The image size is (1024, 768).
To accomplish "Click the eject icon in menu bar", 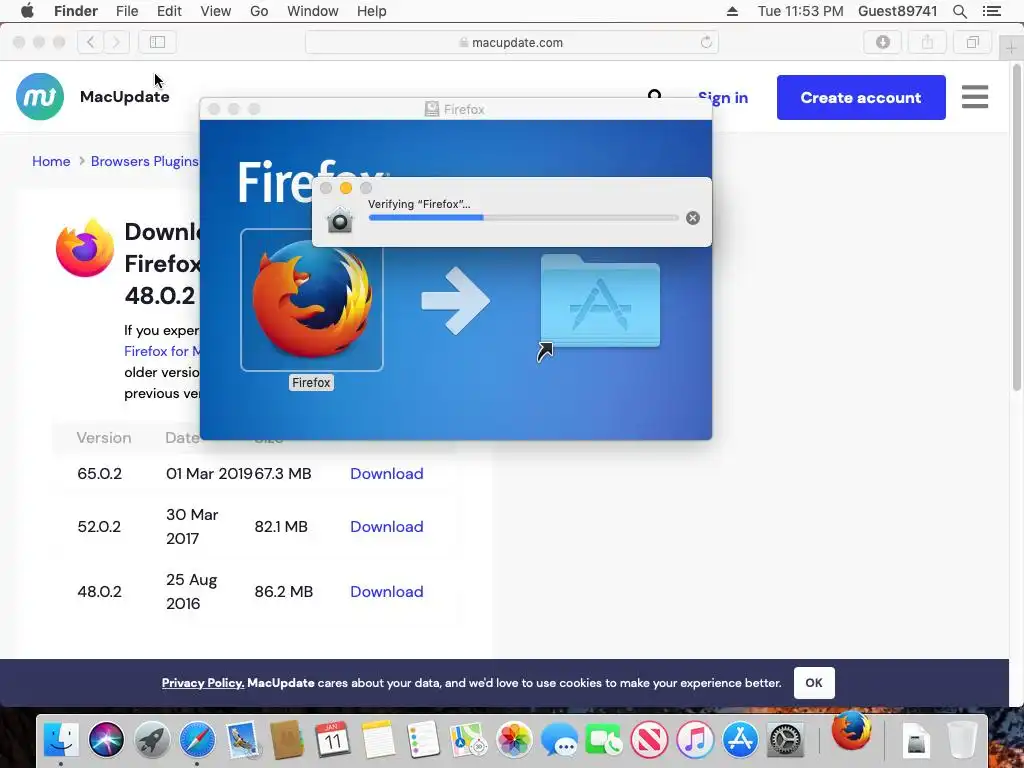I will [732, 11].
